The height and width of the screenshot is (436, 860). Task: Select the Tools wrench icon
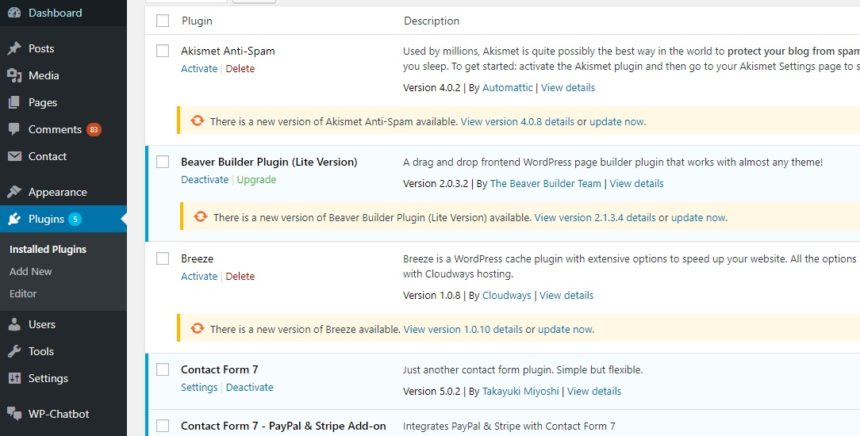pos(14,351)
